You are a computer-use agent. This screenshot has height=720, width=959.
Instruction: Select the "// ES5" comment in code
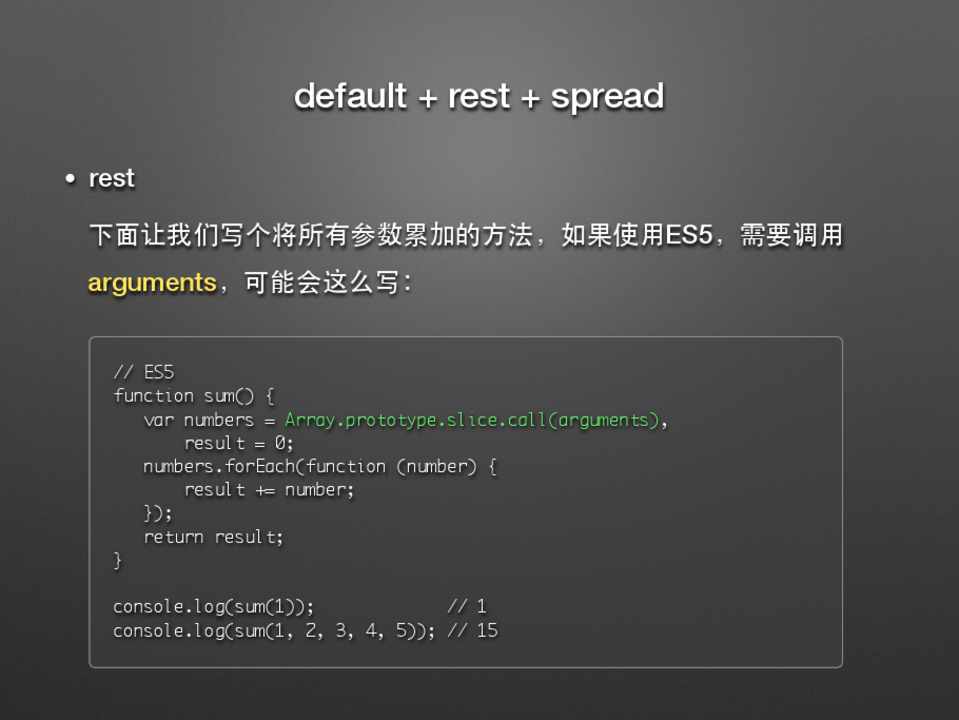pyautogui.click(x=143, y=372)
